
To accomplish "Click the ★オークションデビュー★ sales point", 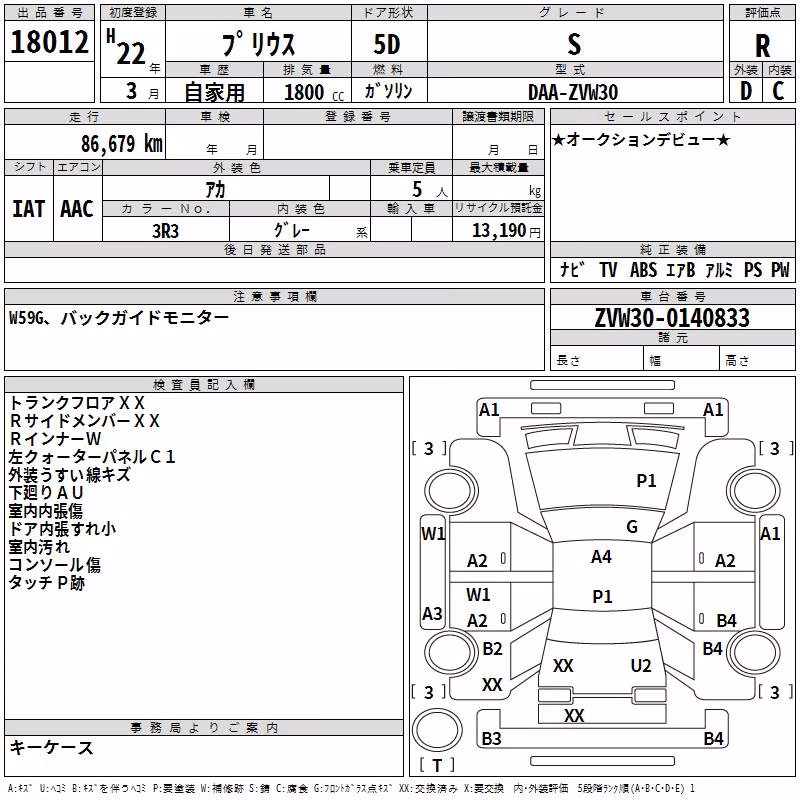I will point(641,139).
